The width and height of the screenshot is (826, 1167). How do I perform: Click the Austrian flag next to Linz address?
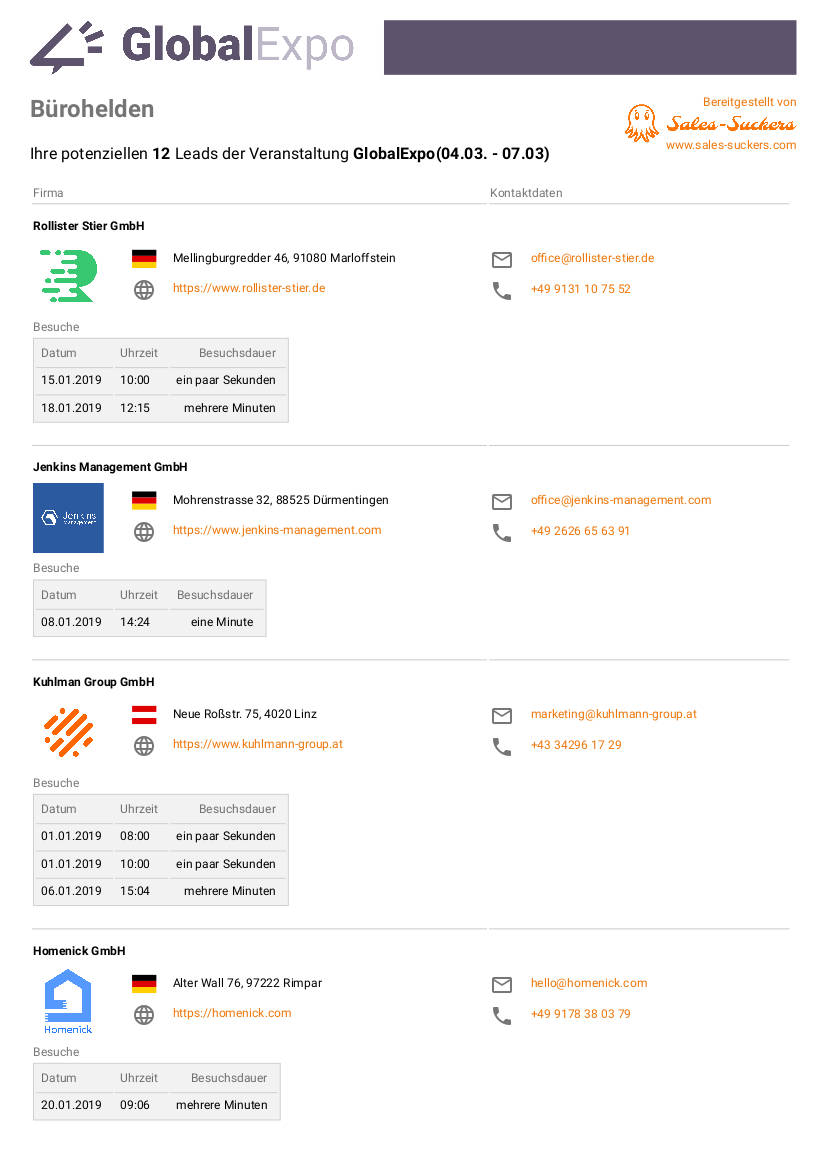point(144,714)
